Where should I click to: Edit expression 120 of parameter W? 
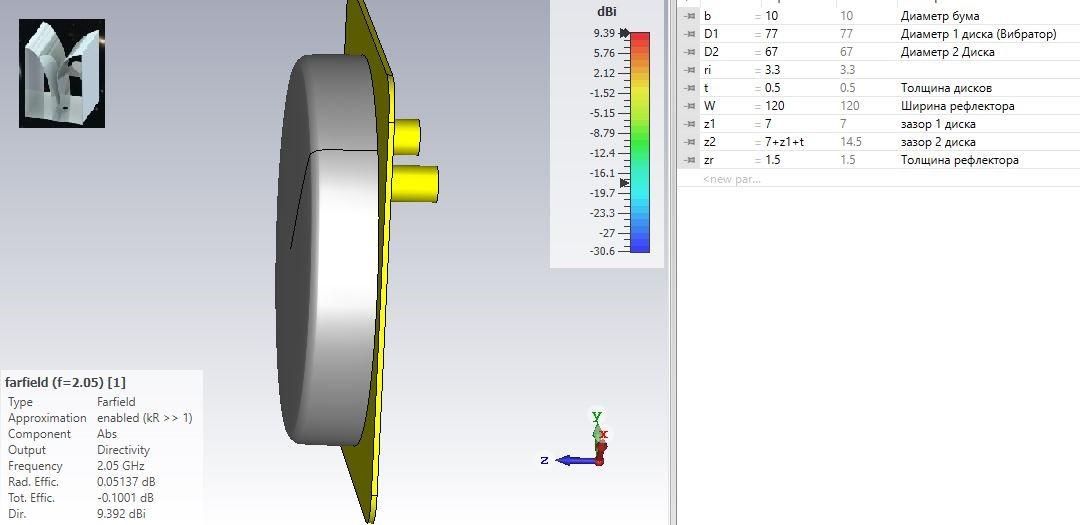tap(774, 106)
